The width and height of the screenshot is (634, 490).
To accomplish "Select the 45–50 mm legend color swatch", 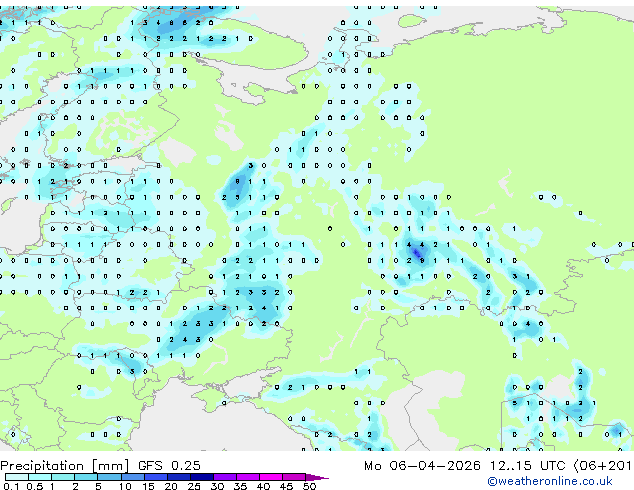I will [x=294, y=477].
